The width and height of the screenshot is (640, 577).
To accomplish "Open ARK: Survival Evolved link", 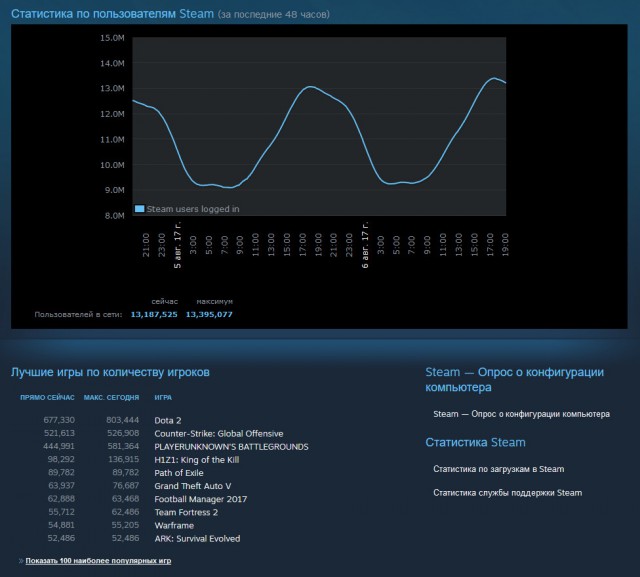I will coord(197,538).
